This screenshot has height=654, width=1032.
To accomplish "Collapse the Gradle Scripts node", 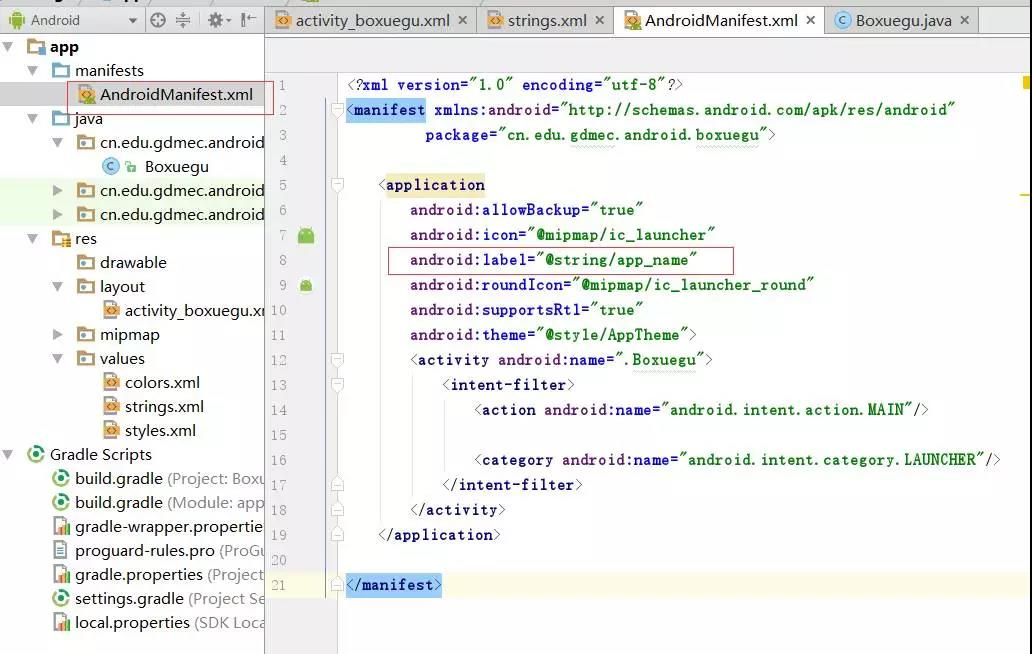I will tap(8, 455).
